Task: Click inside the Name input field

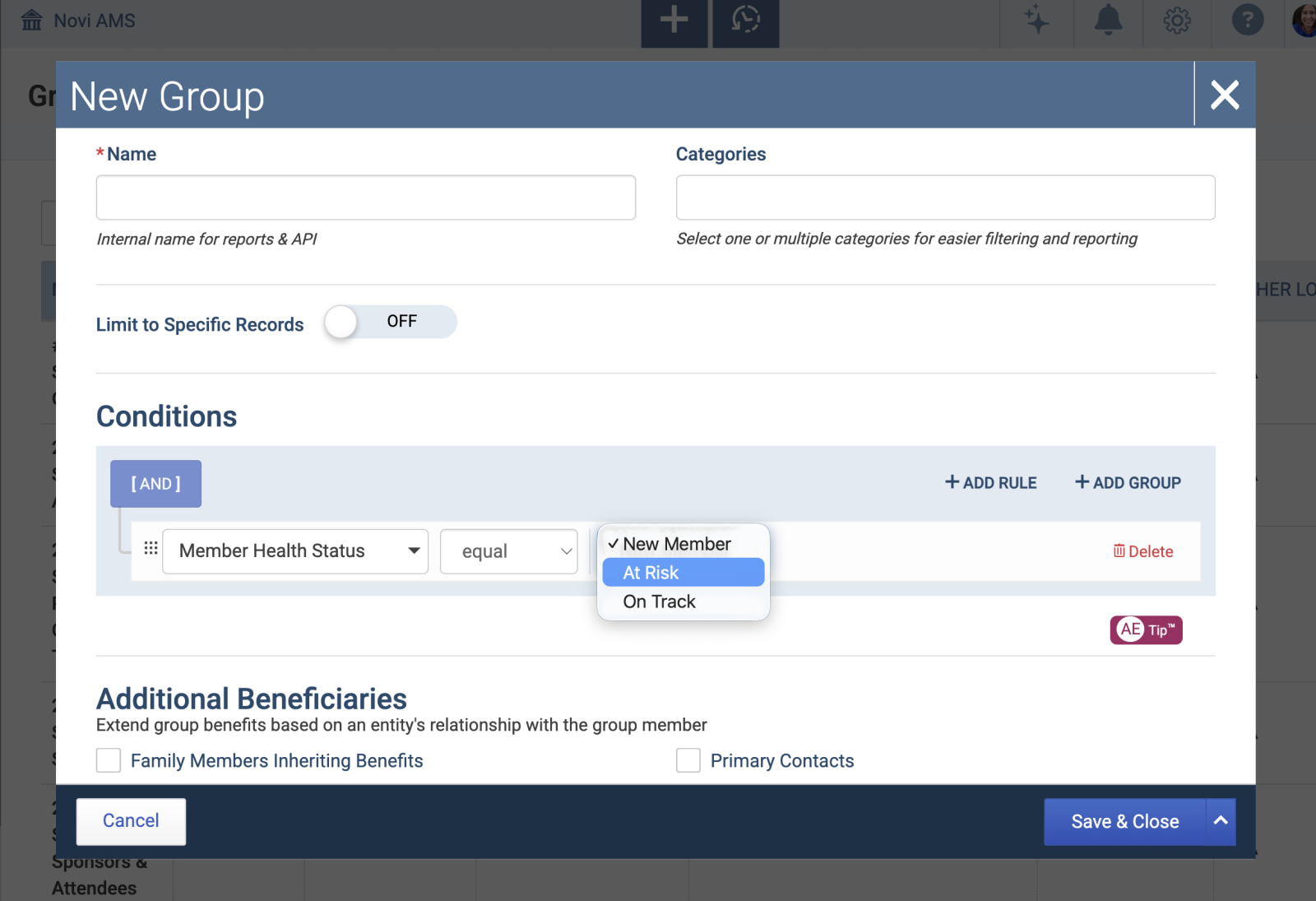Action: [365, 197]
